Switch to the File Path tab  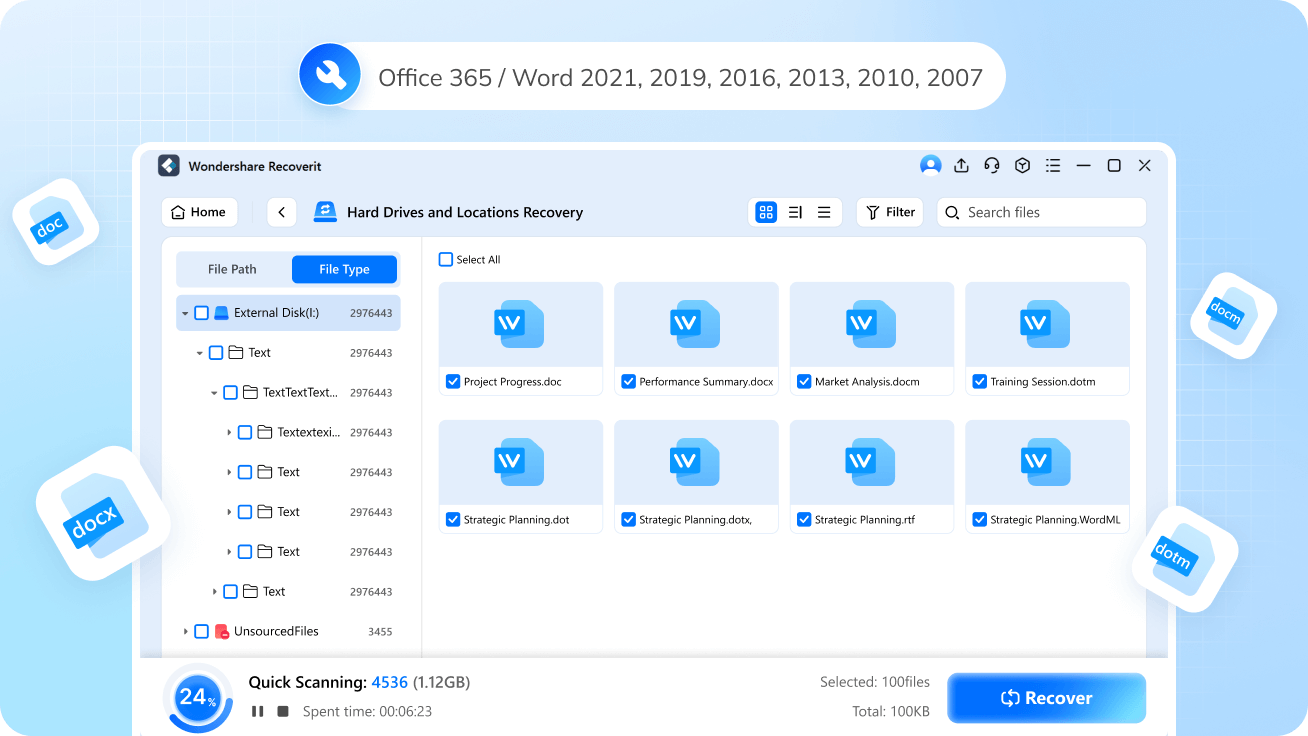[232, 269]
